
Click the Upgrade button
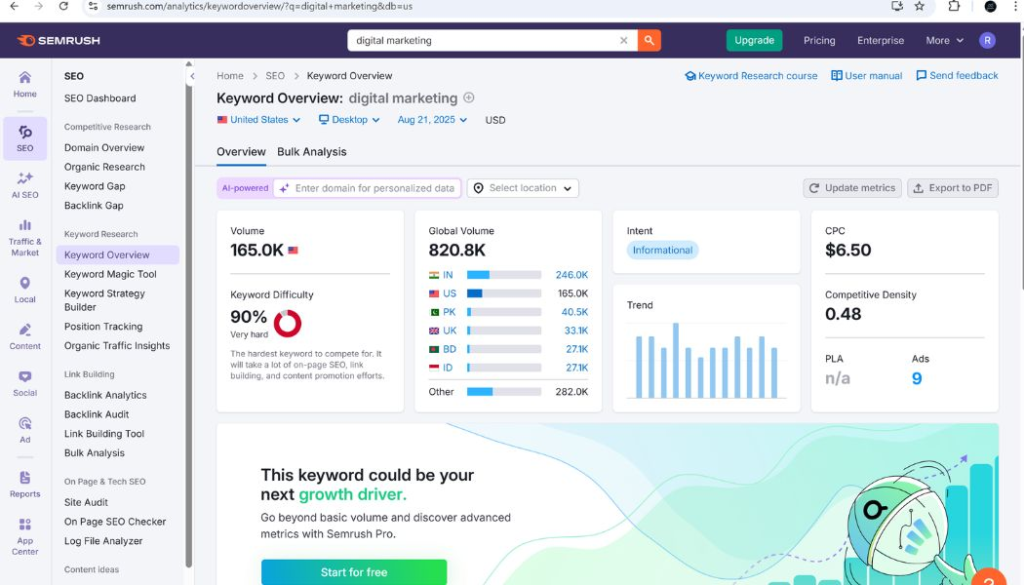754,40
